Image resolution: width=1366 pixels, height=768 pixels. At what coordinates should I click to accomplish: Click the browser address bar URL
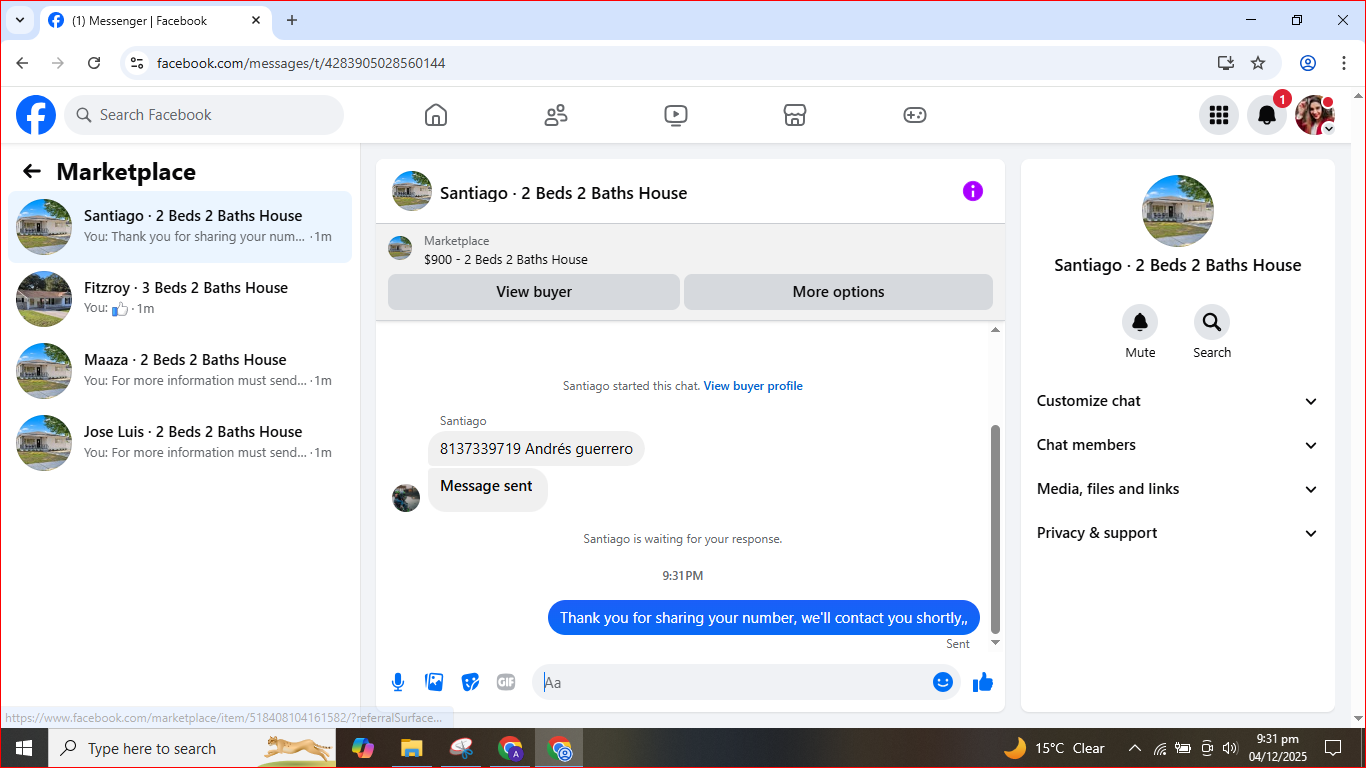coord(301,63)
